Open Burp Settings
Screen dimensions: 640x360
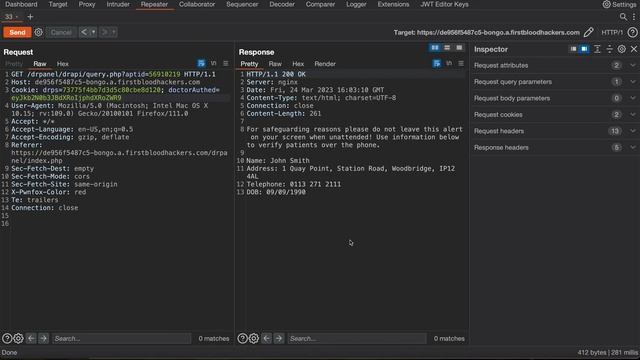pos(619,4)
